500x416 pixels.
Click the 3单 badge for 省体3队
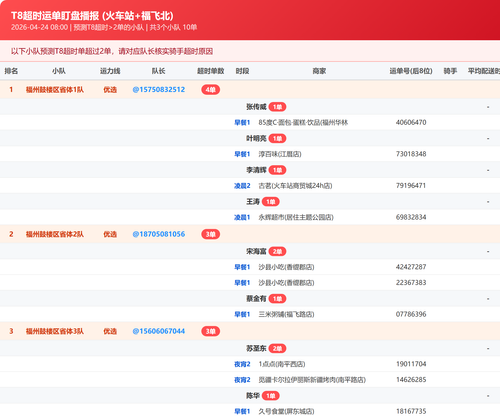click(x=211, y=331)
